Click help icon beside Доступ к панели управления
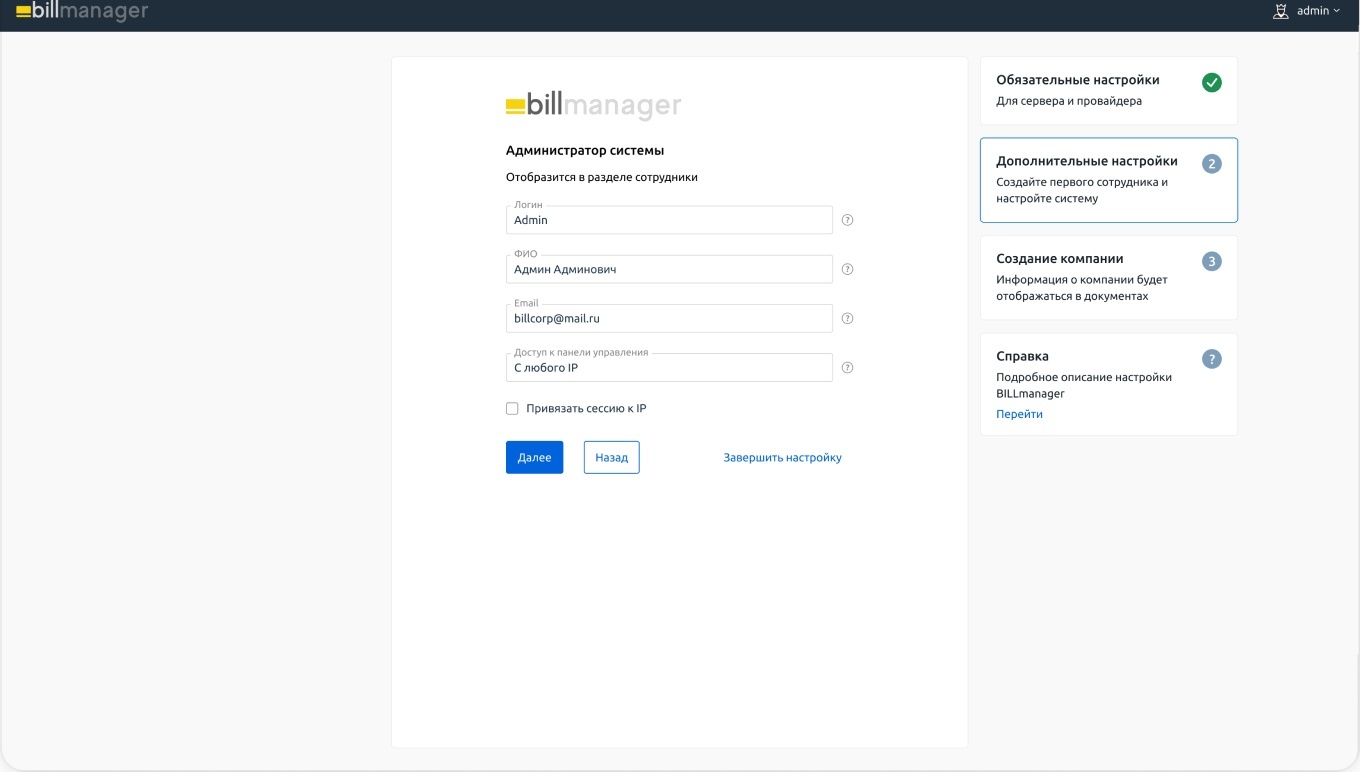1360x772 pixels. point(847,367)
